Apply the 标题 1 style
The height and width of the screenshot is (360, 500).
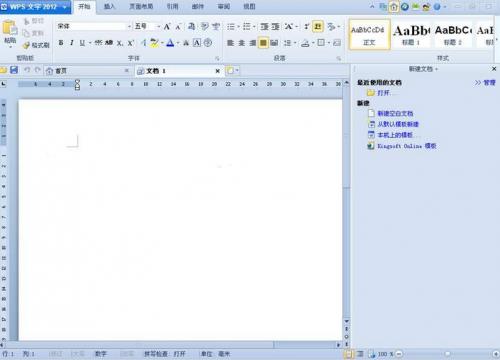411,35
